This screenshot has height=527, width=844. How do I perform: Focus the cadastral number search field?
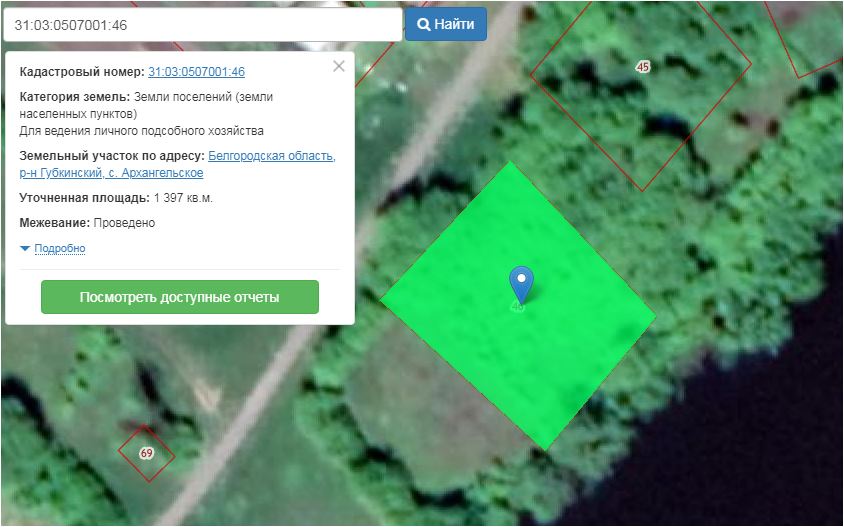click(203, 25)
